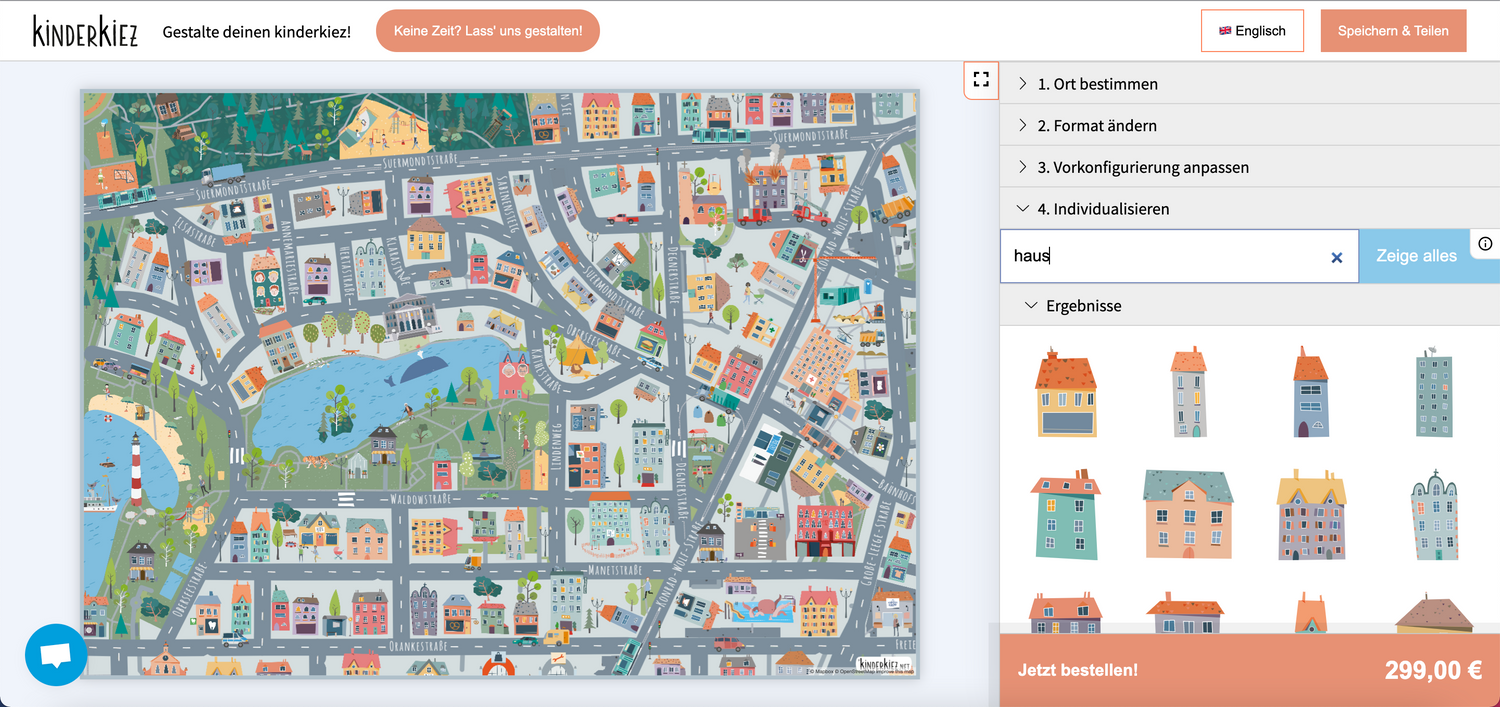Choose the purple house with yellow roof
This screenshot has height=707, width=1500.
click(x=1311, y=515)
